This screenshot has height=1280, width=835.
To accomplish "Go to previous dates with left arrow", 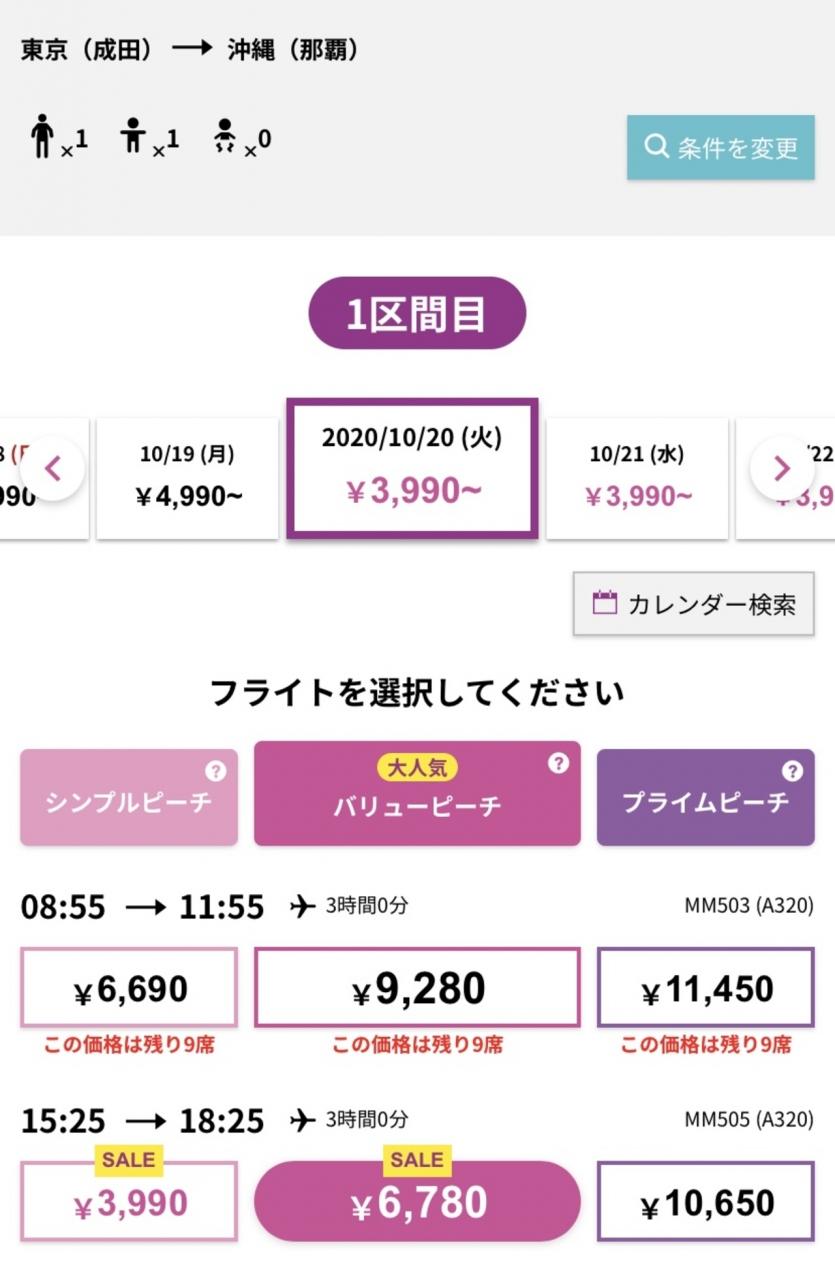I will 54,468.
